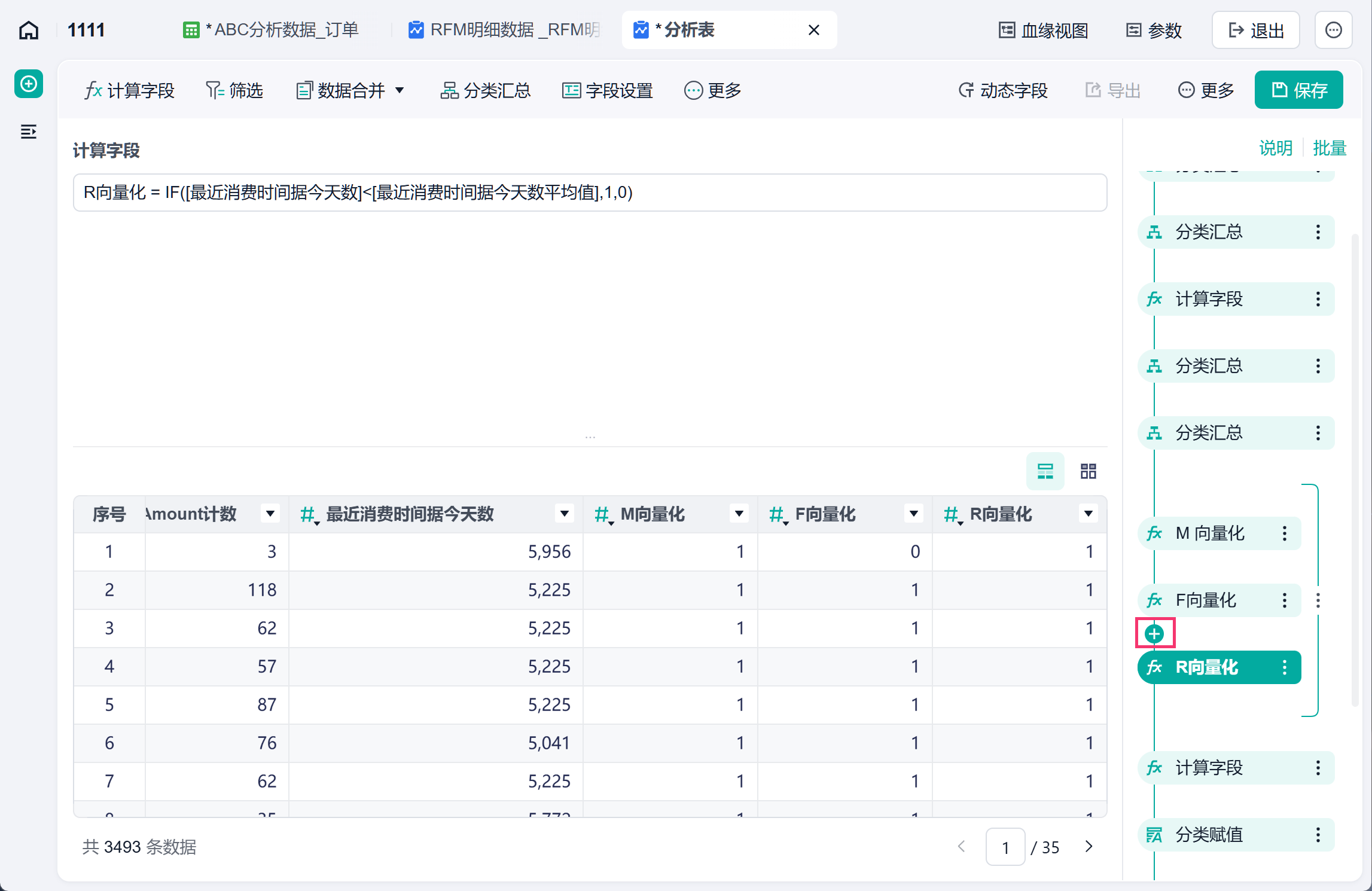This screenshot has height=891, width=1372.
Task: Click the numeric type icon of R向量化 column
Action: [952, 515]
